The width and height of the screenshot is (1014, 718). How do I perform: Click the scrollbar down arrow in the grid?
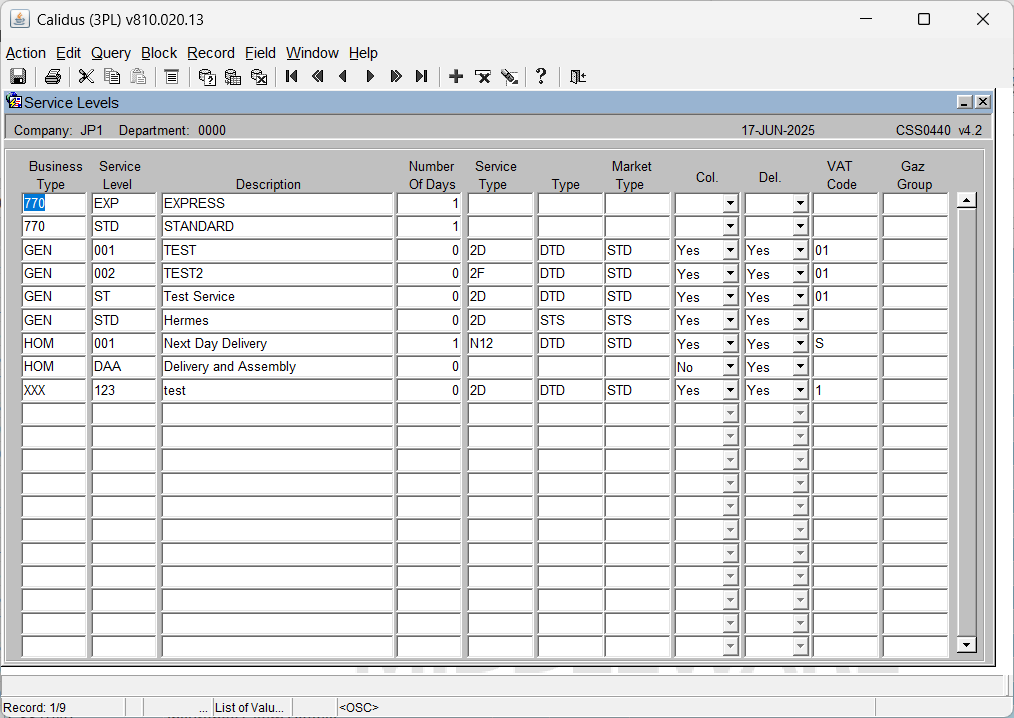tap(967, 644)
